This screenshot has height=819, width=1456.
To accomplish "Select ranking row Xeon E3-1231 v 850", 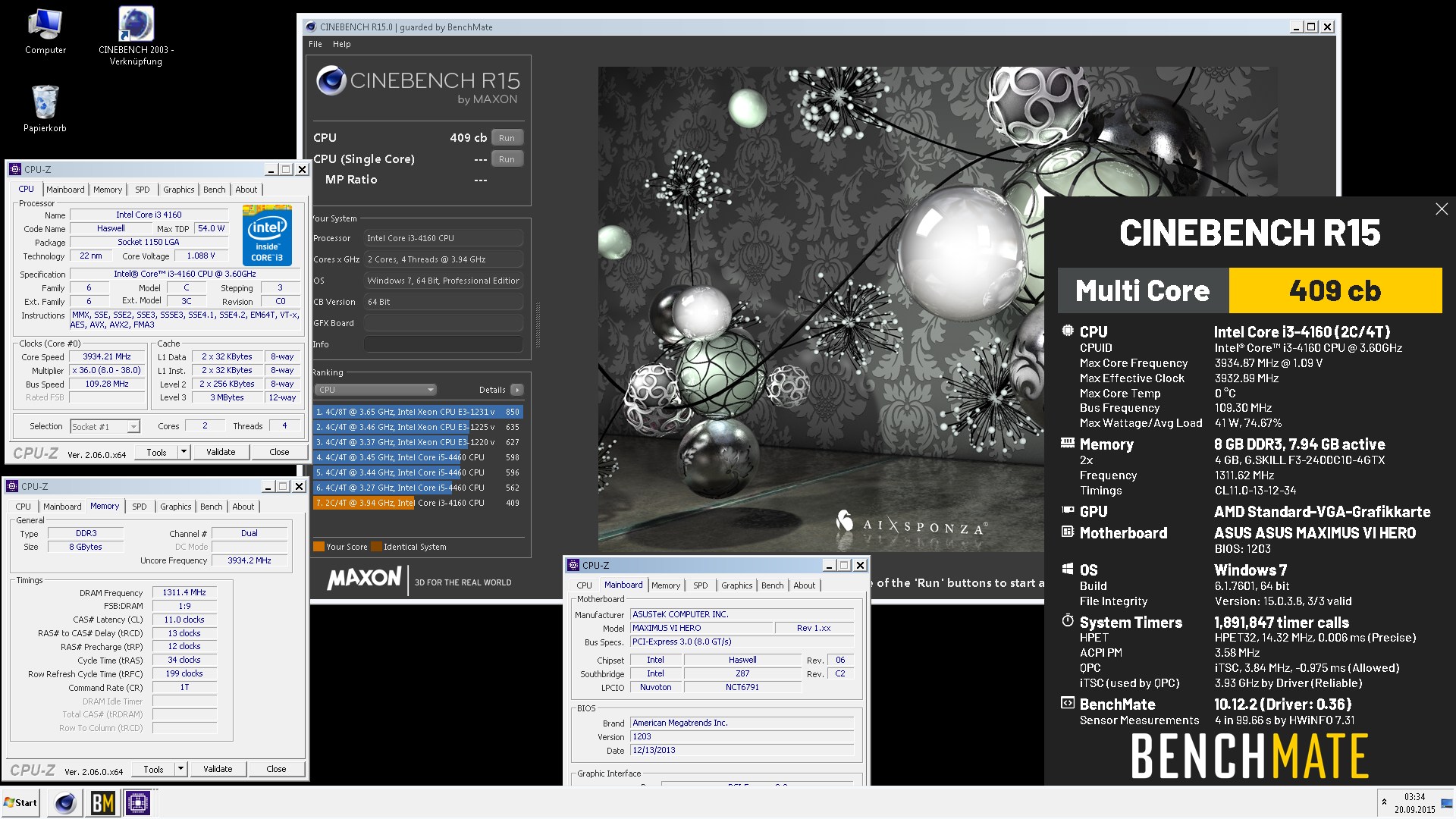I will point(418,412).
